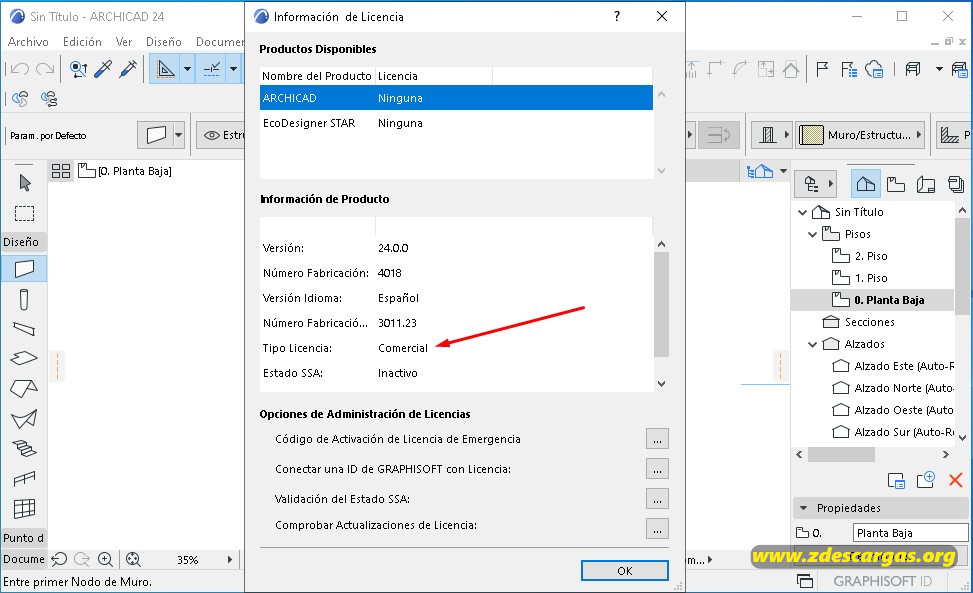Open Validación del Estado SSA button

[657, 499]
